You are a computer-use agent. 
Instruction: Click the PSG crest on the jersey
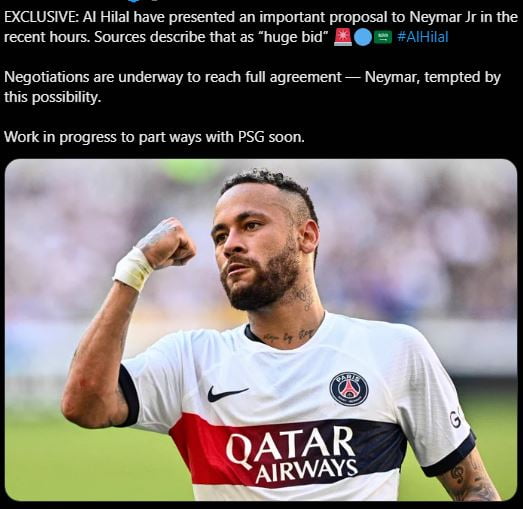tap(349, 389)
